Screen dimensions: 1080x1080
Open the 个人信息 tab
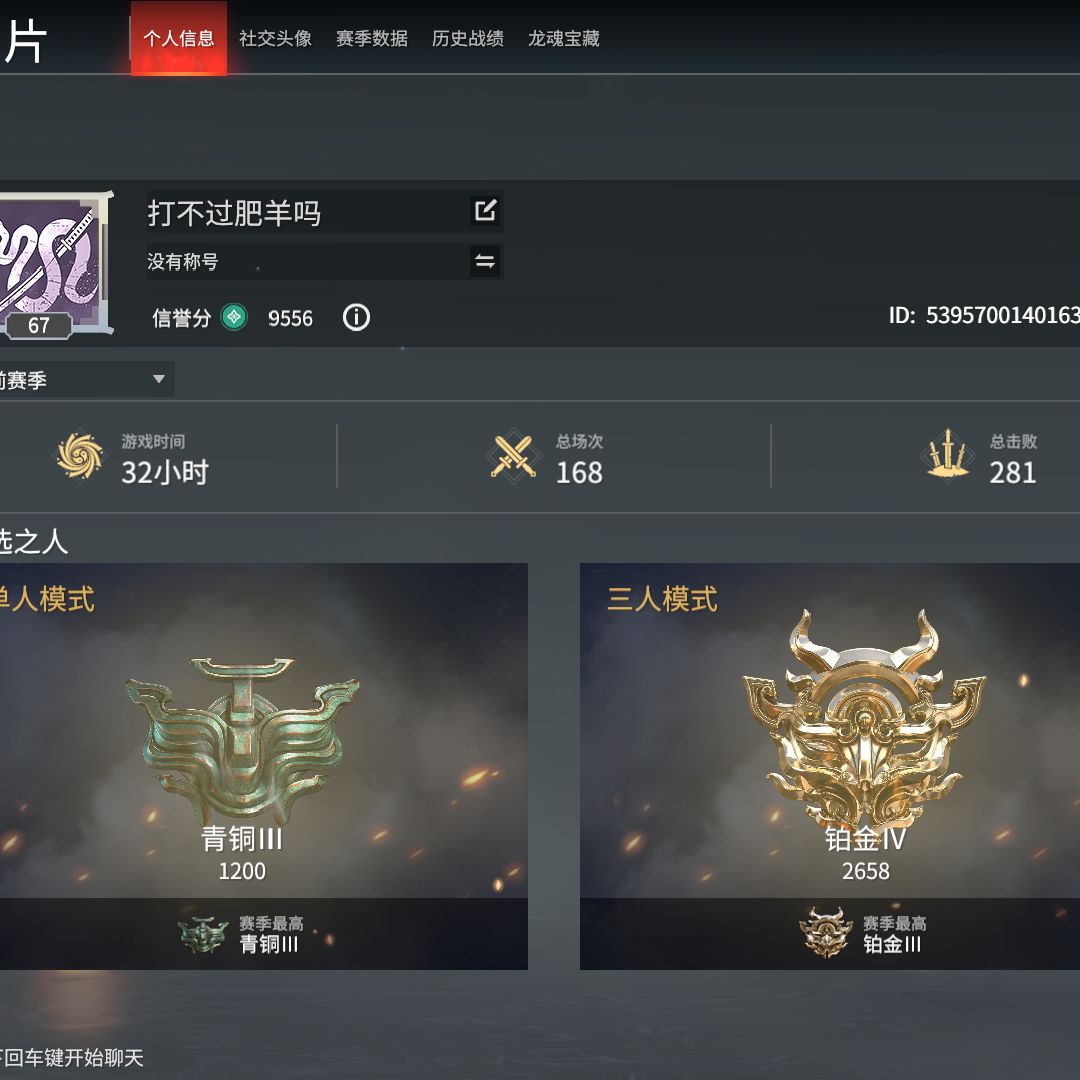(179, 38)
